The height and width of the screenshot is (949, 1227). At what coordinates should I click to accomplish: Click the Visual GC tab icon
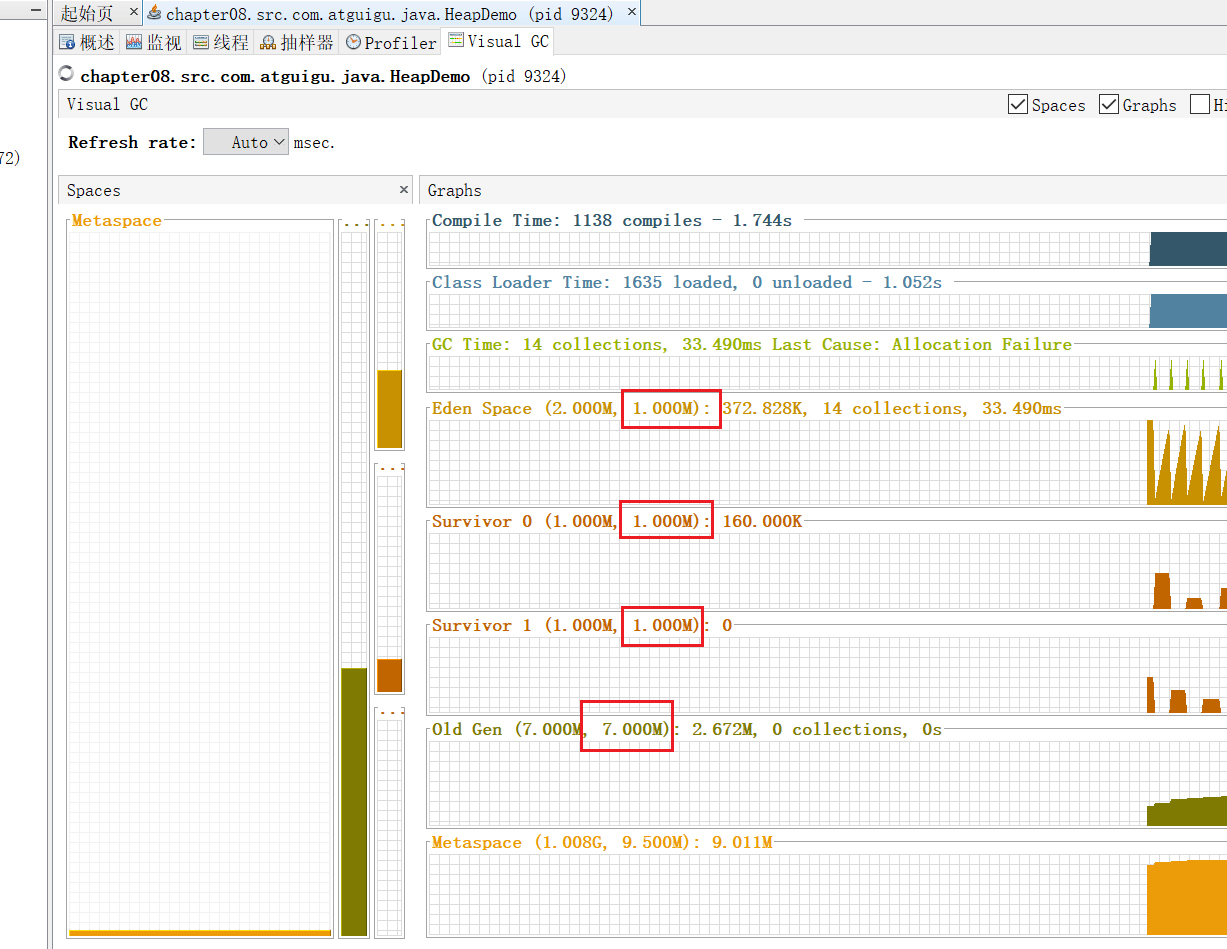click(x=456, y=41)
